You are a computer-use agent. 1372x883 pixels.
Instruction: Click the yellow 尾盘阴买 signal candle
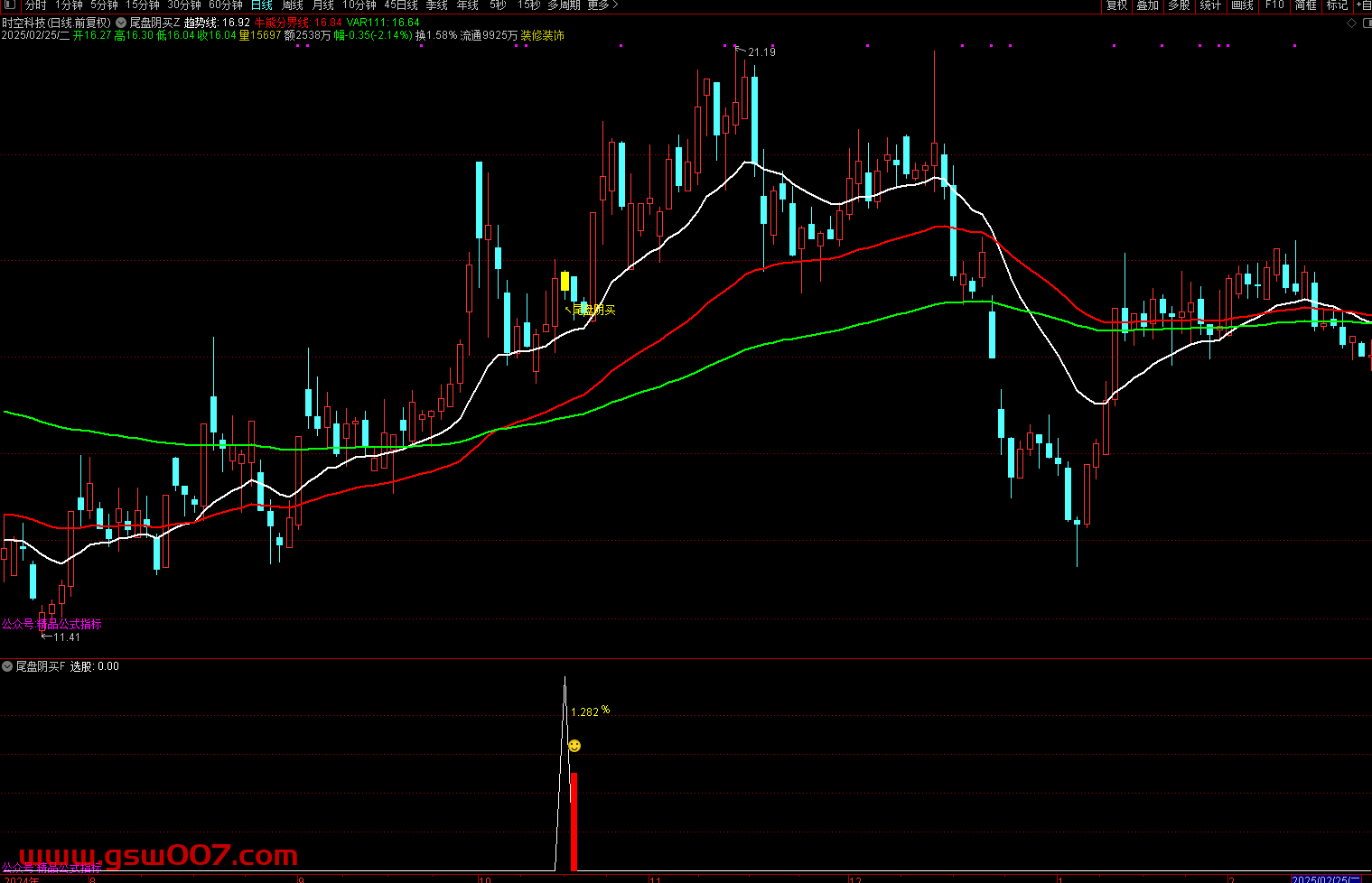click(565, 281)
